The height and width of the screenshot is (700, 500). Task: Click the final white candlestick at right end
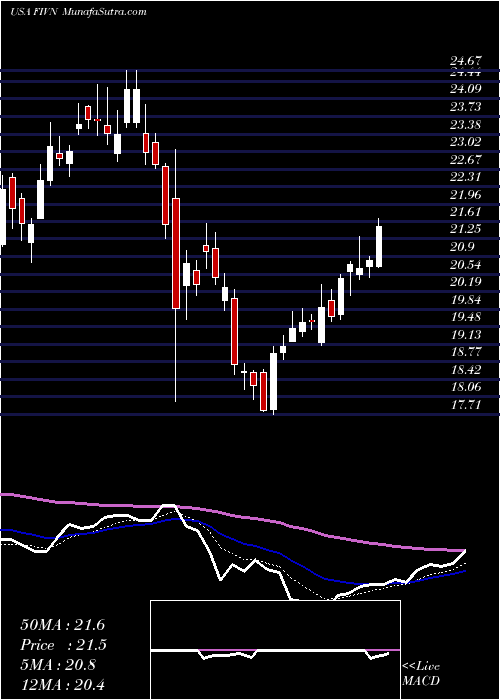click(379, 247)
